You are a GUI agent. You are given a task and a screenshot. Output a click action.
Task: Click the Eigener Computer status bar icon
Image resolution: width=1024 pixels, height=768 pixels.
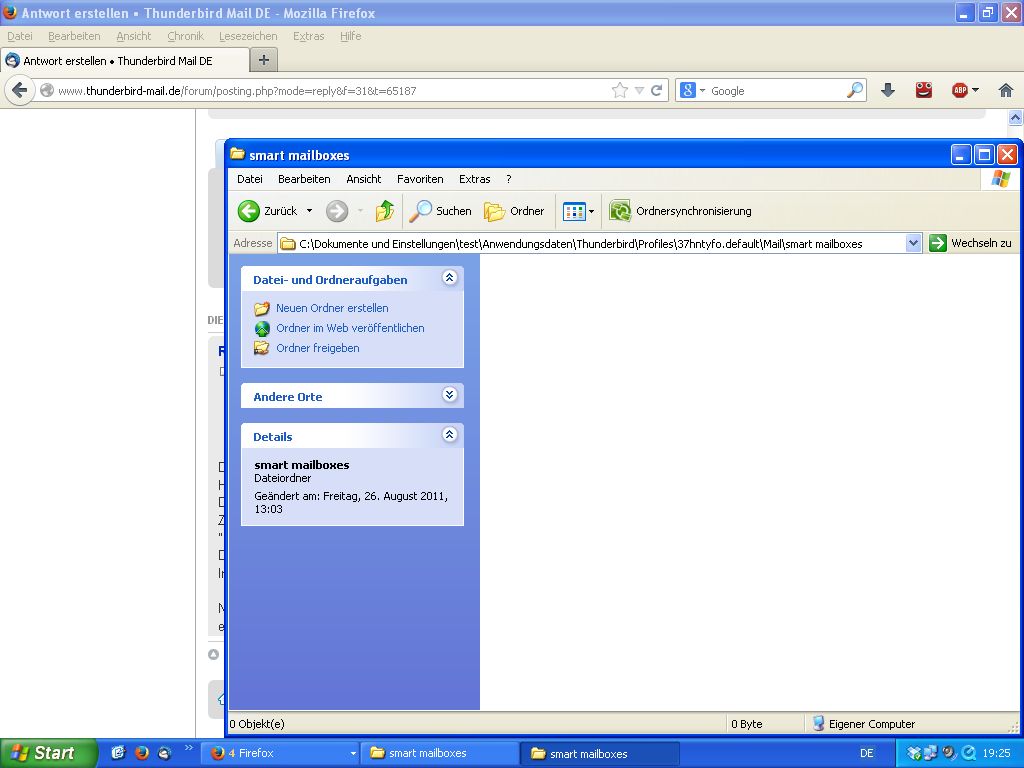[818, 723]
